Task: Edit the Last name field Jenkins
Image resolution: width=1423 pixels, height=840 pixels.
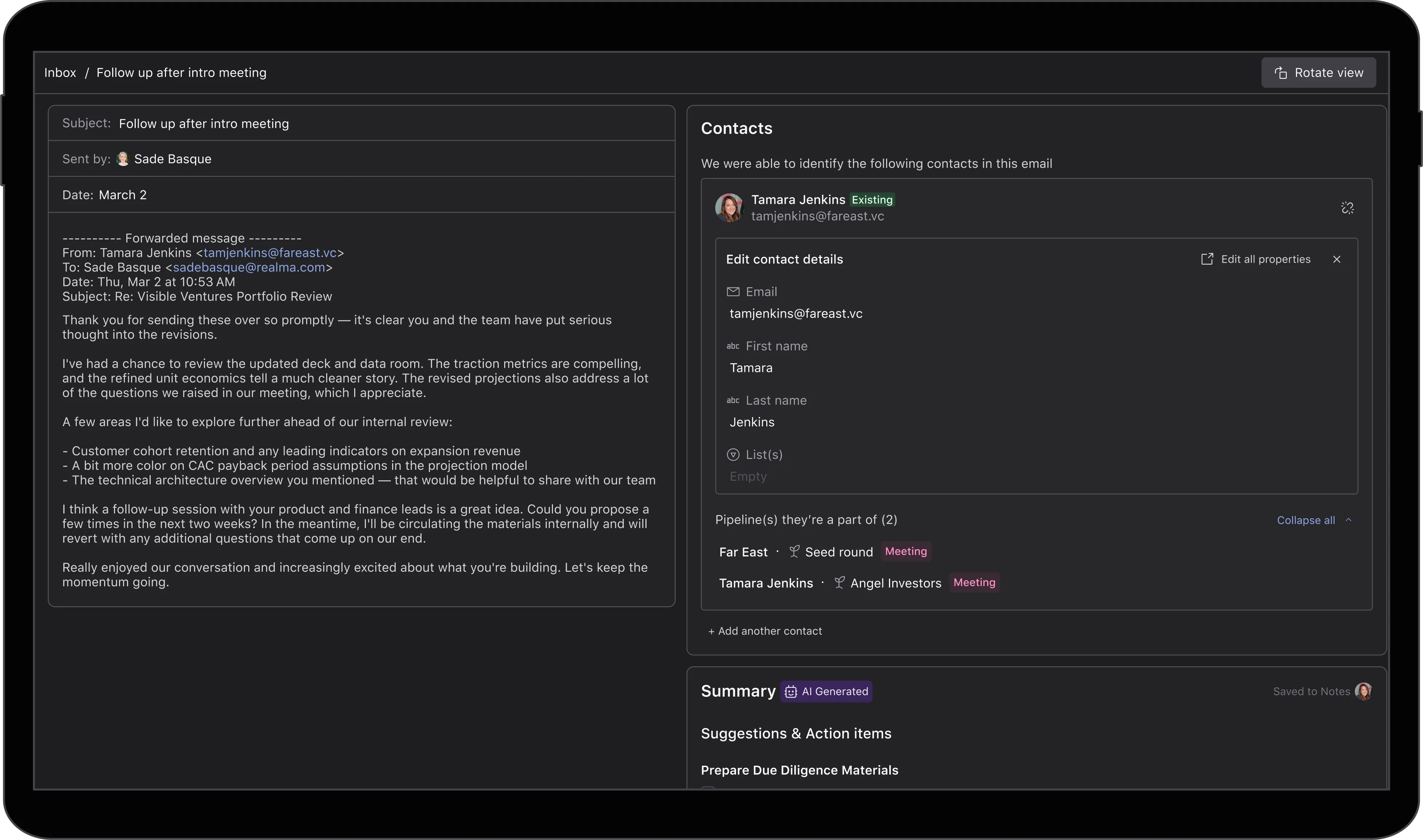Action: point(752,422)
